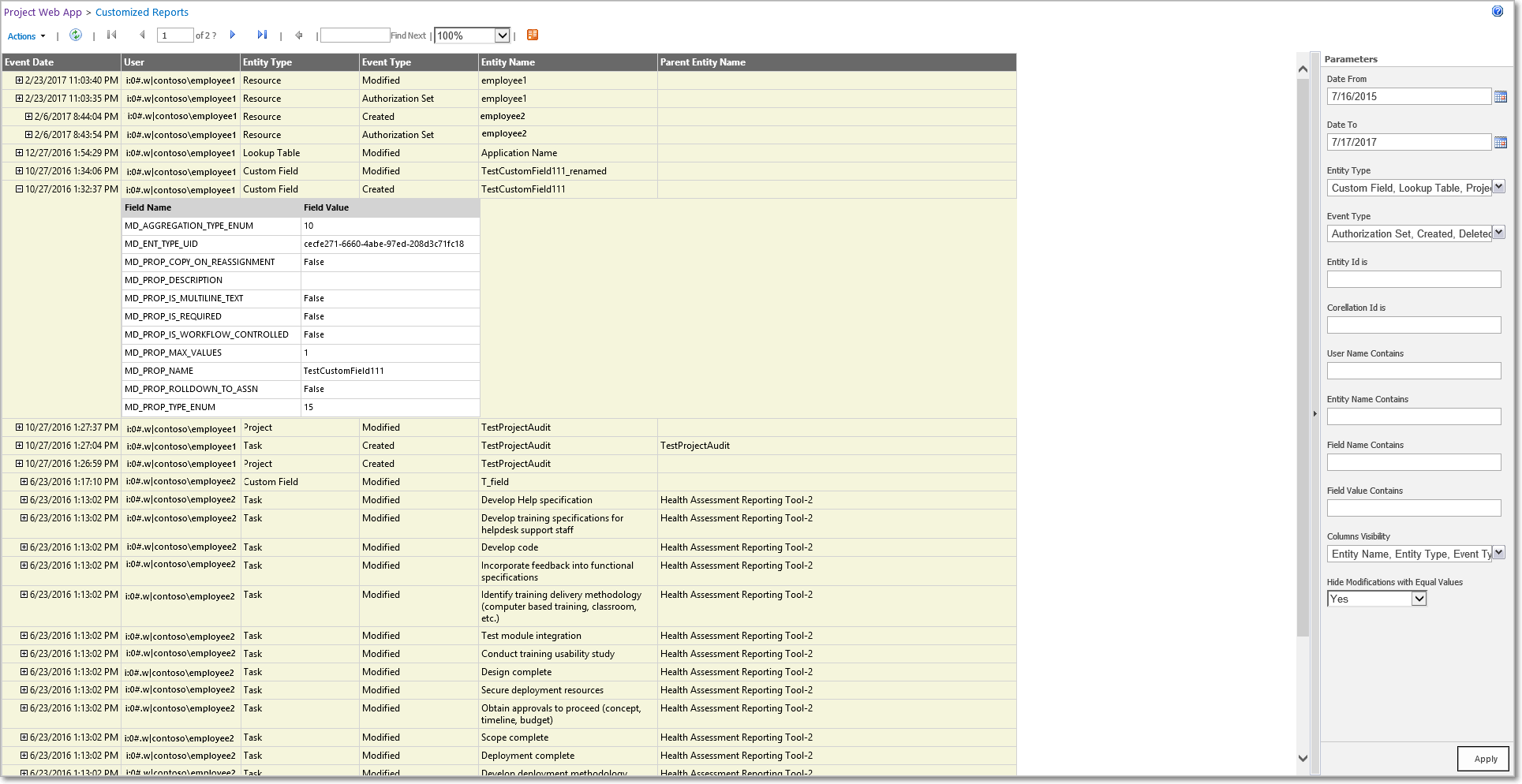
Task: Click the Field Value Contains field
Action: point(1414,508)
